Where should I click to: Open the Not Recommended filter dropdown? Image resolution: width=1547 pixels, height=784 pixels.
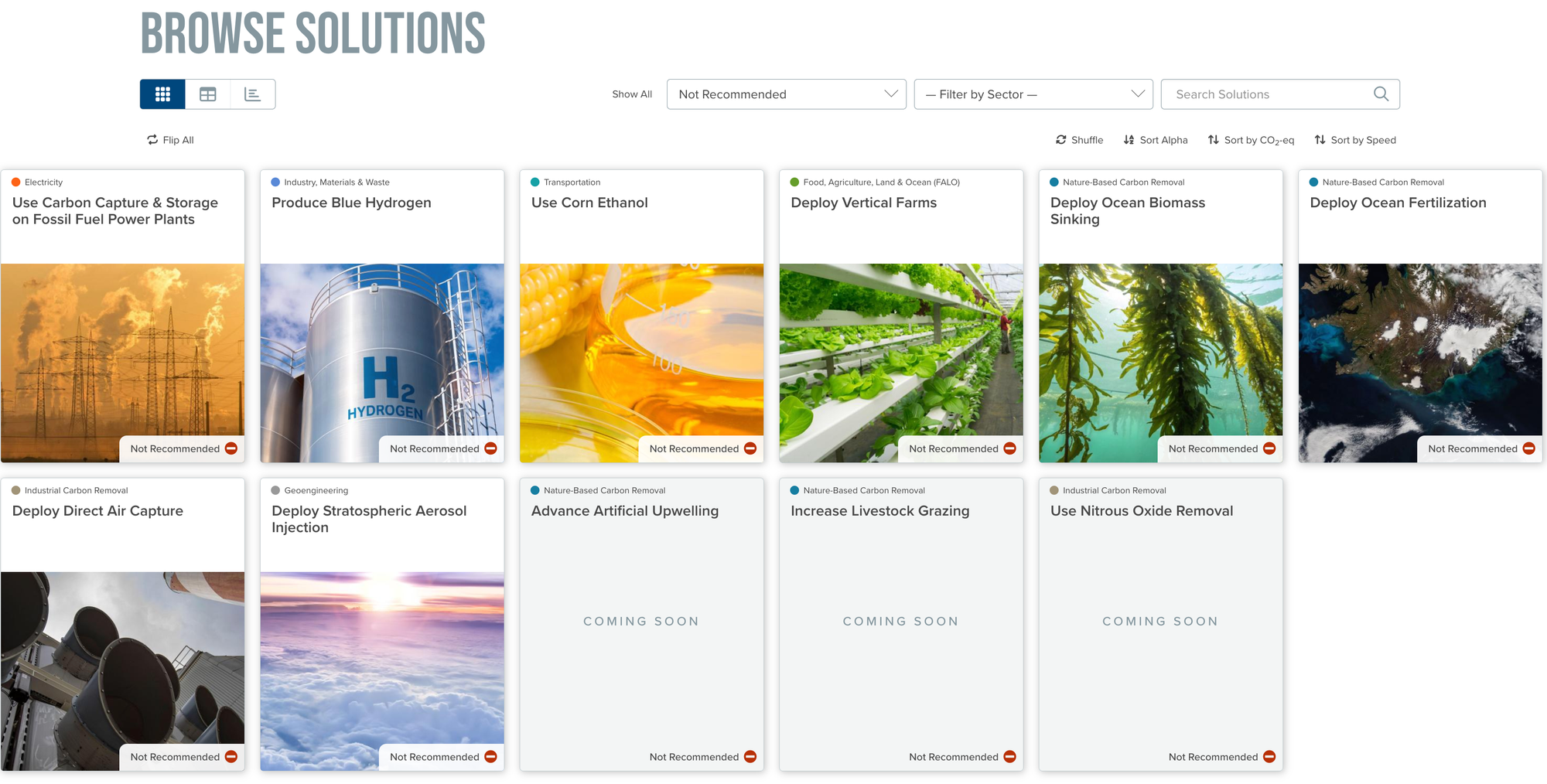786,94
